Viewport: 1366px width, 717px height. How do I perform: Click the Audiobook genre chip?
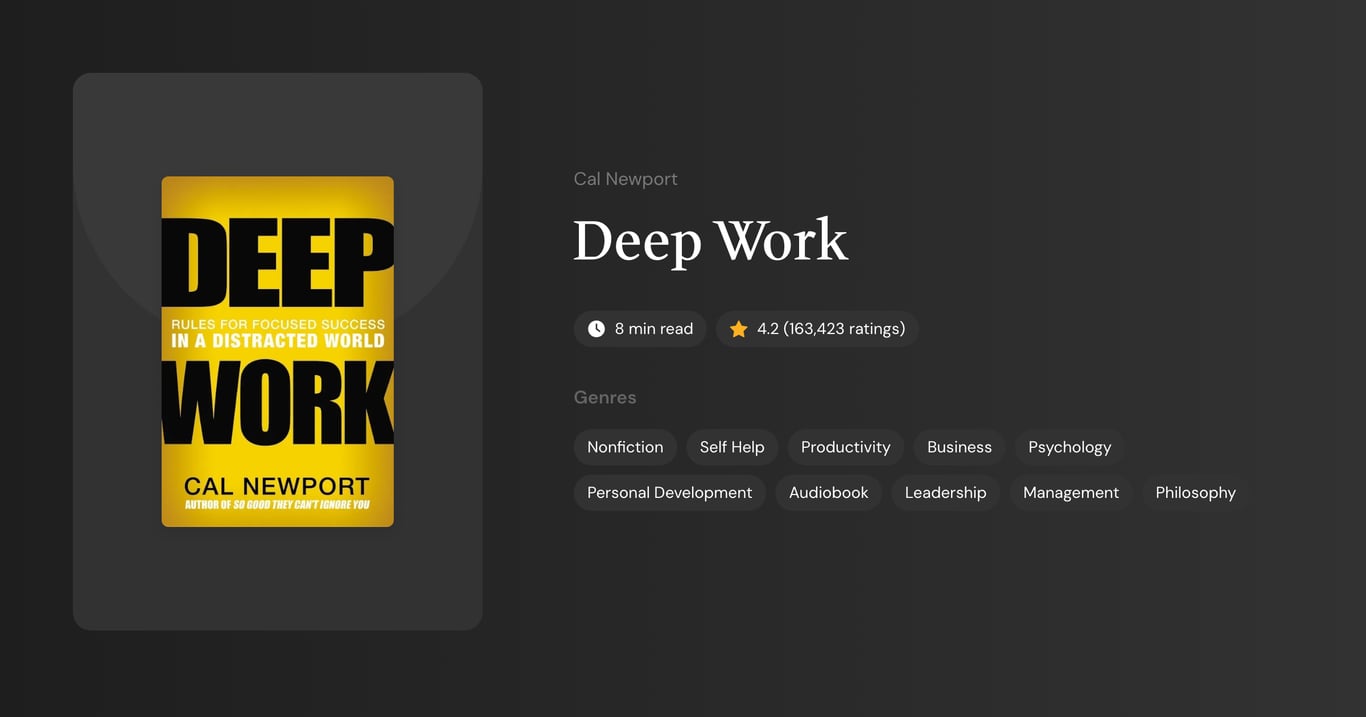tap(828, 492)
